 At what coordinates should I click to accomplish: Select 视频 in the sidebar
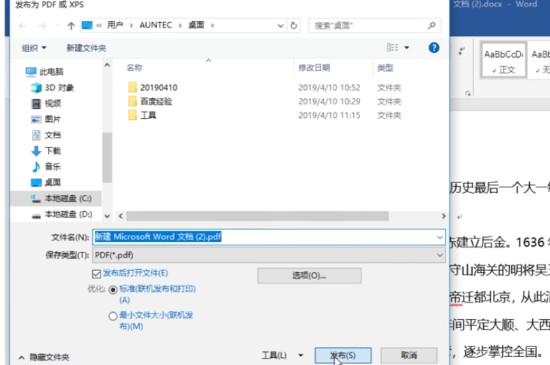point(46,103)
